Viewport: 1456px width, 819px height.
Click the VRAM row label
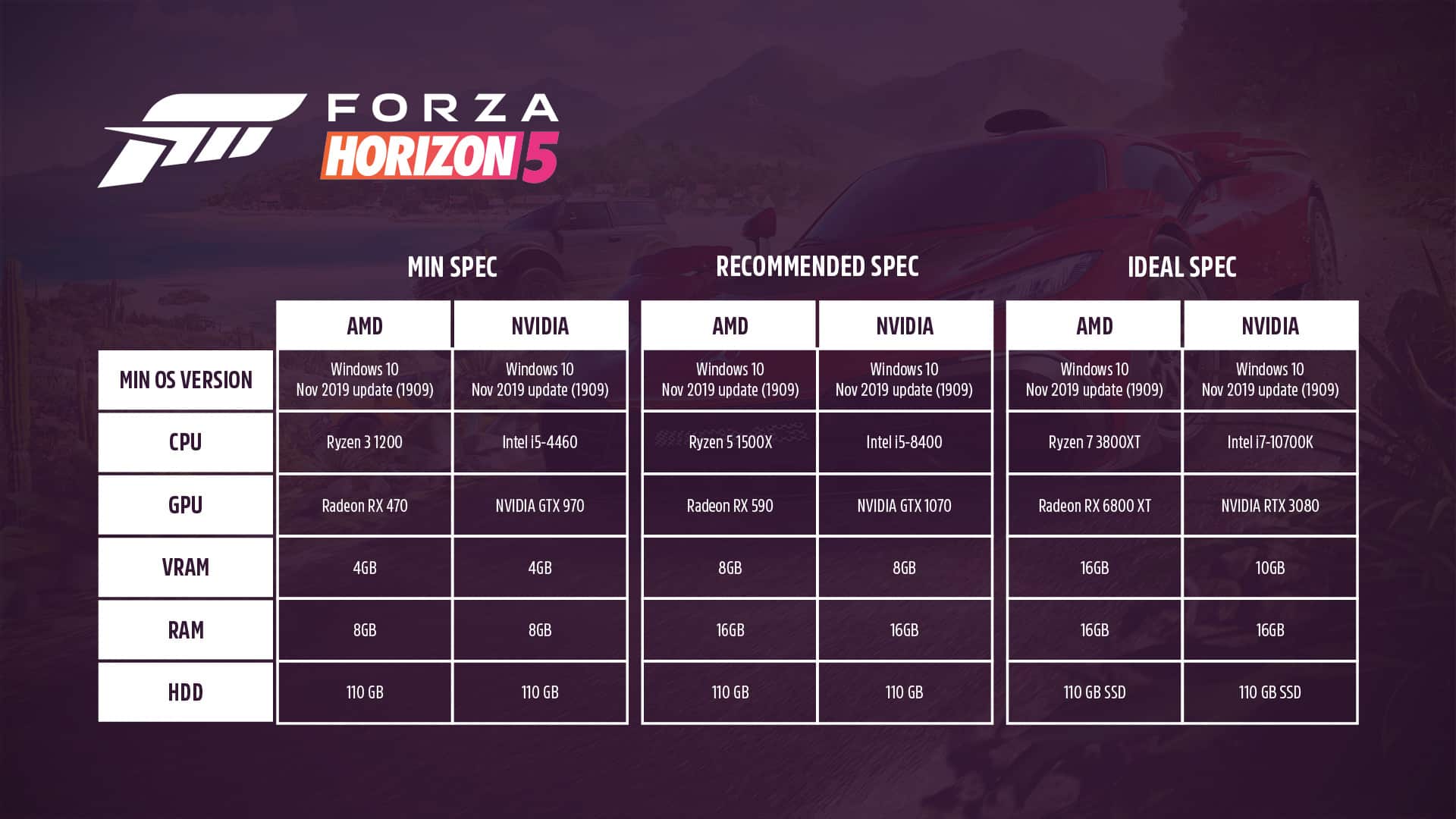(186, 567)
